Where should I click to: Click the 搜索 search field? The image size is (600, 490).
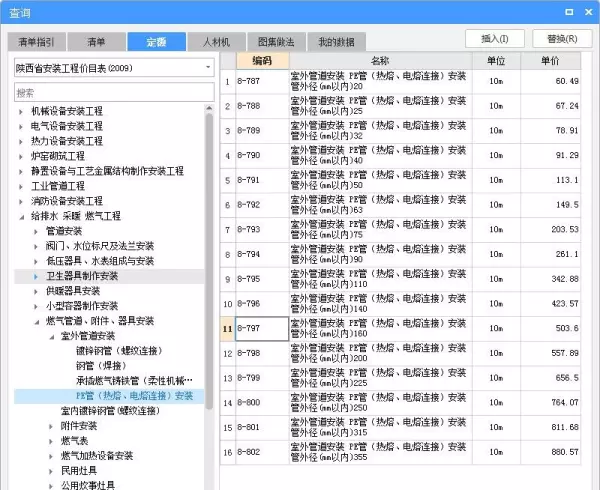coord(114,92)
